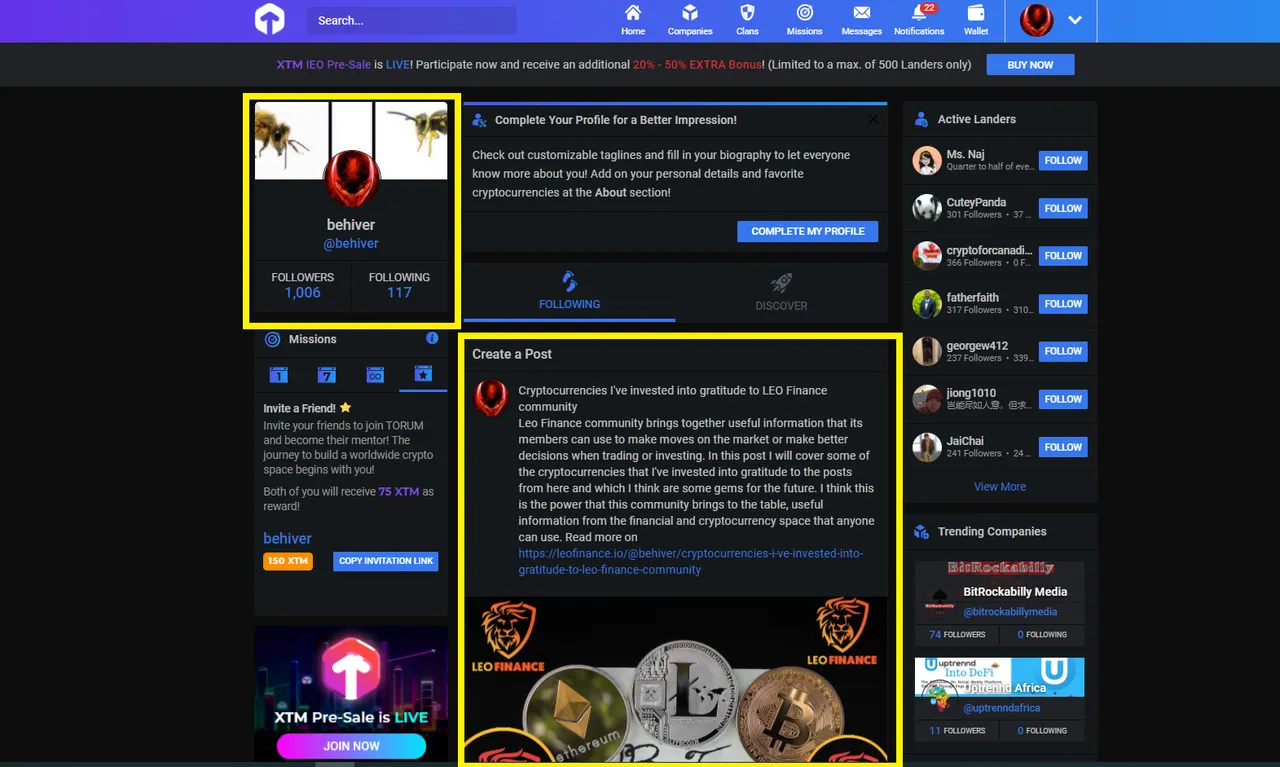Switch to the DISCOVER feed tab

781,291
